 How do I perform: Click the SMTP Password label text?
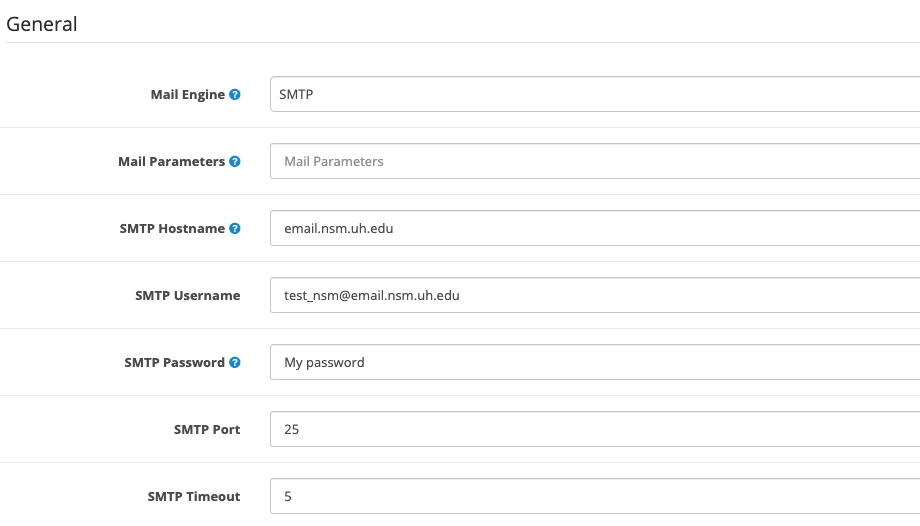pos(174,362)
